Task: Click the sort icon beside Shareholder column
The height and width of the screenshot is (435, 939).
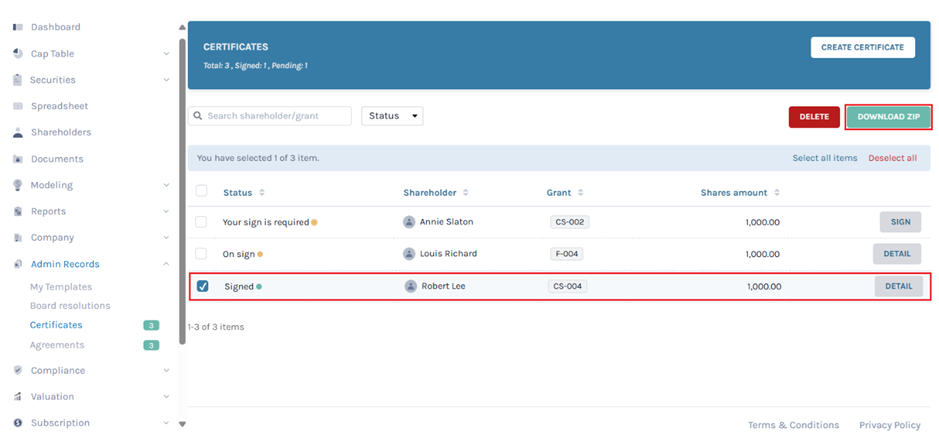Action: click(466, 193)
